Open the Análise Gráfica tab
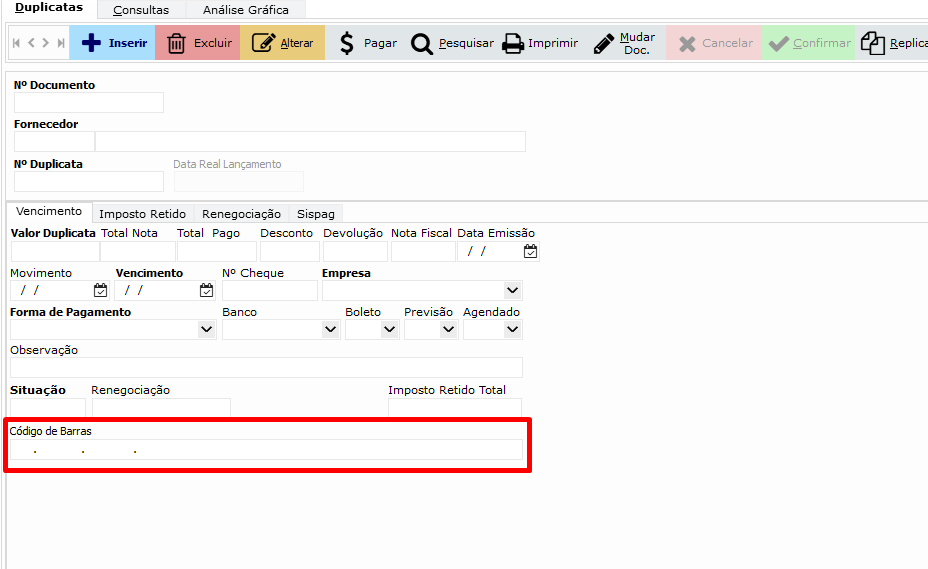Image resolution: width=928 pixels, height=569 pixels. pyautogui.click(x=245, y=10)
